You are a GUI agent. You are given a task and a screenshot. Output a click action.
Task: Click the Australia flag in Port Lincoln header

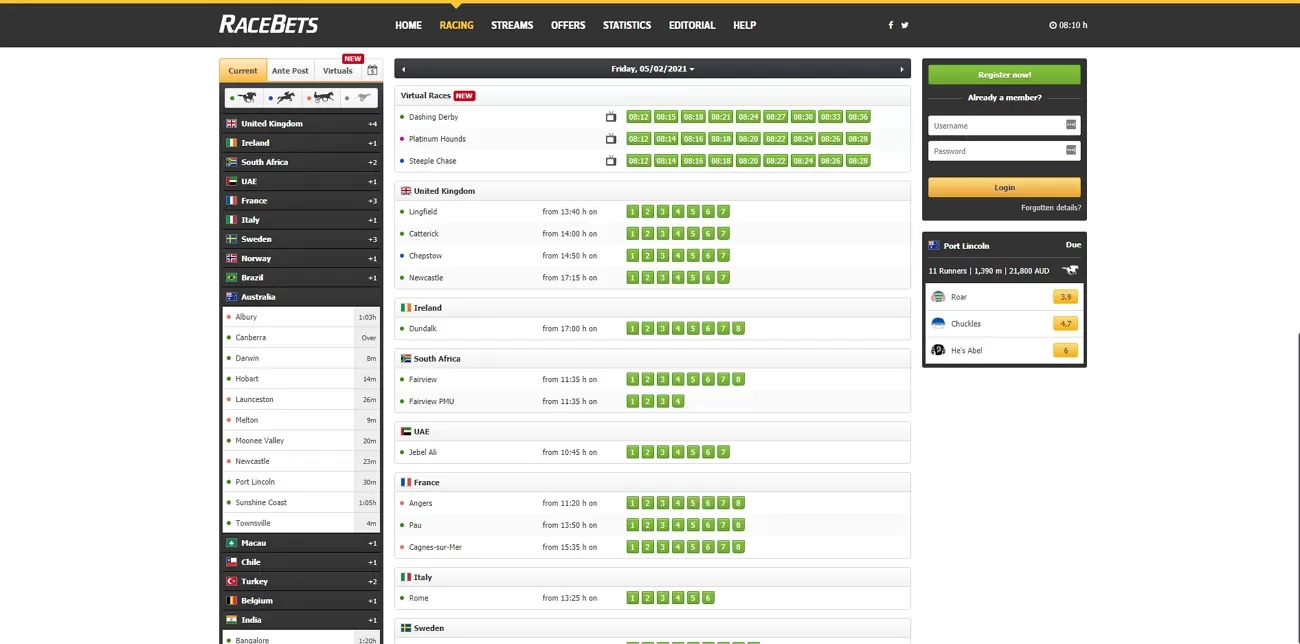tap(934, 245)
